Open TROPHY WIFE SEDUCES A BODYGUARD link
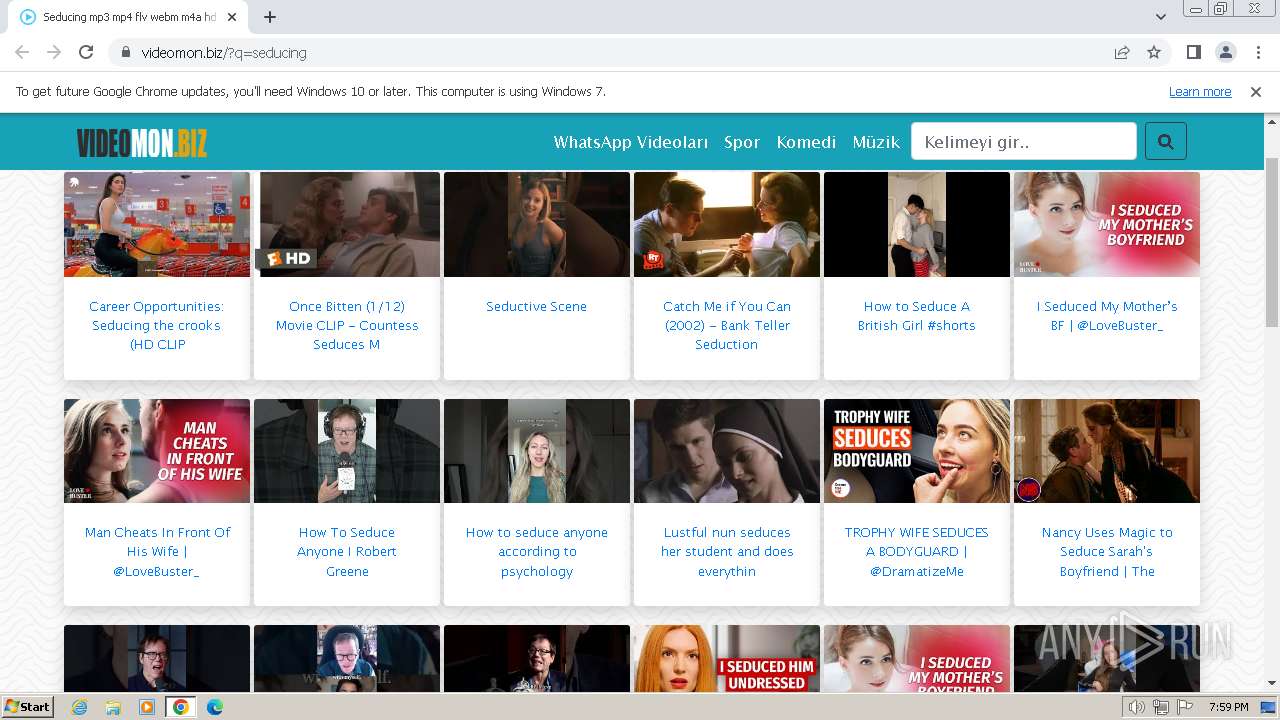This screenshot has height=720, width=1280. 917,551
